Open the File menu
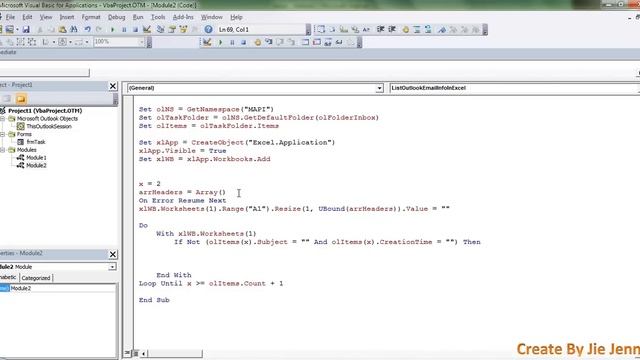Viewport: 640px width, 360px height. 10,17
